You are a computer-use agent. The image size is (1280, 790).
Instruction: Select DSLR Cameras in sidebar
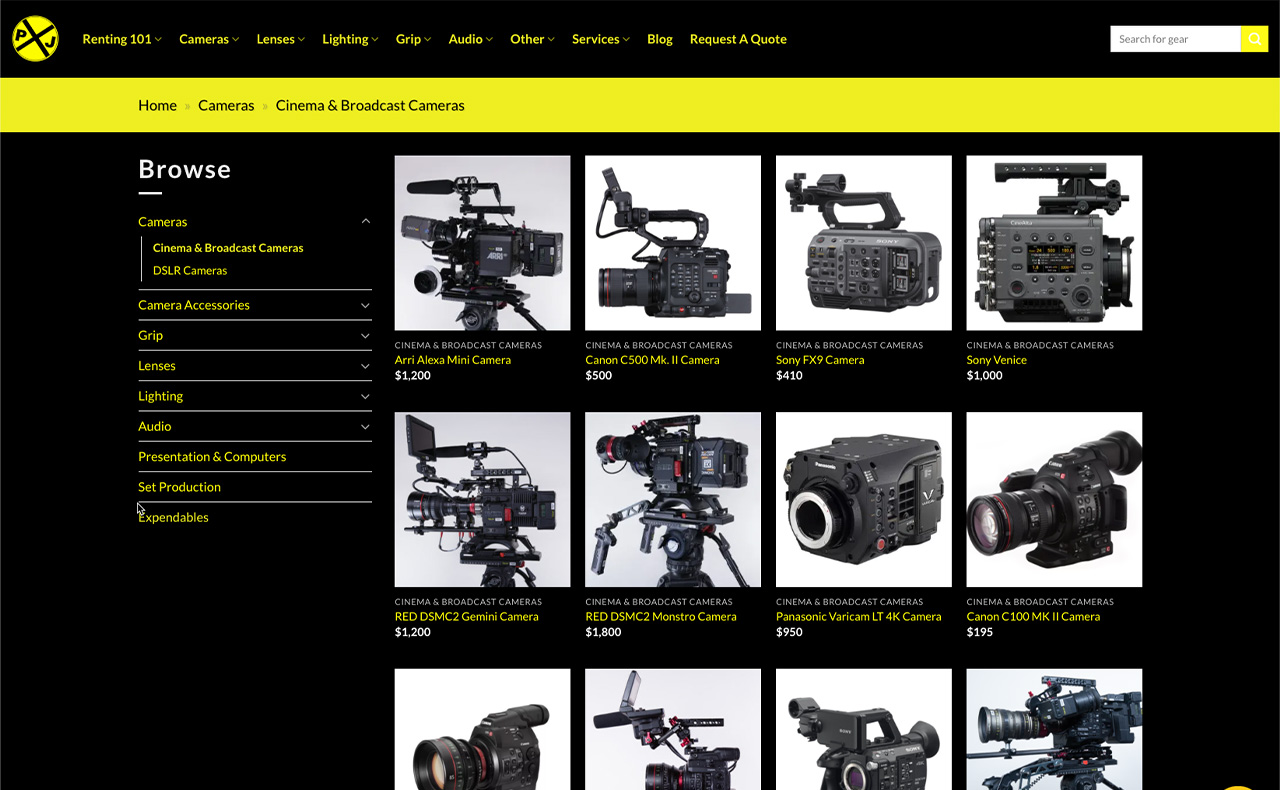[x=190, y=271]
